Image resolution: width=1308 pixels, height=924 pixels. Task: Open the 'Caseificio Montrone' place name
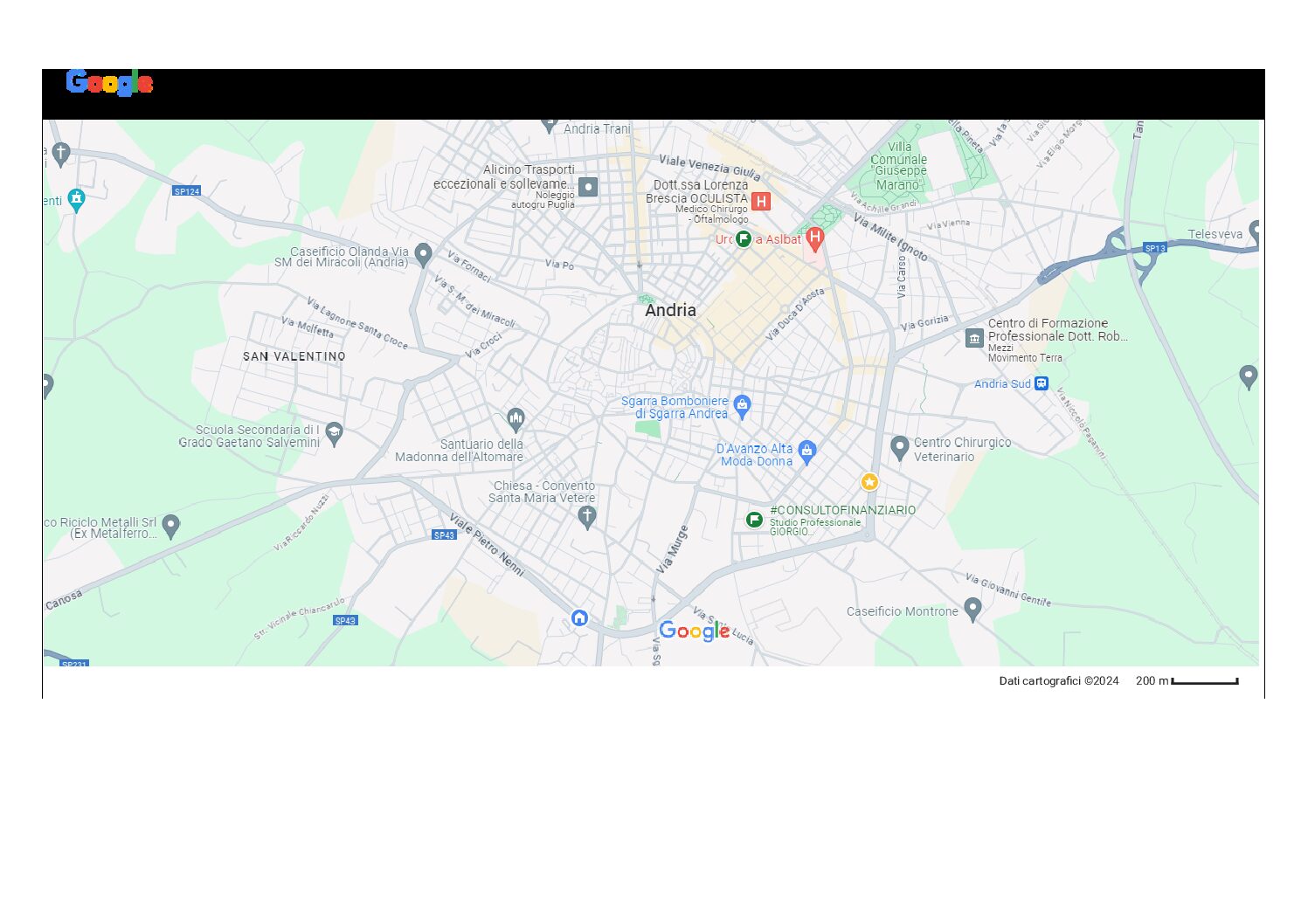(x=903, y=611)
